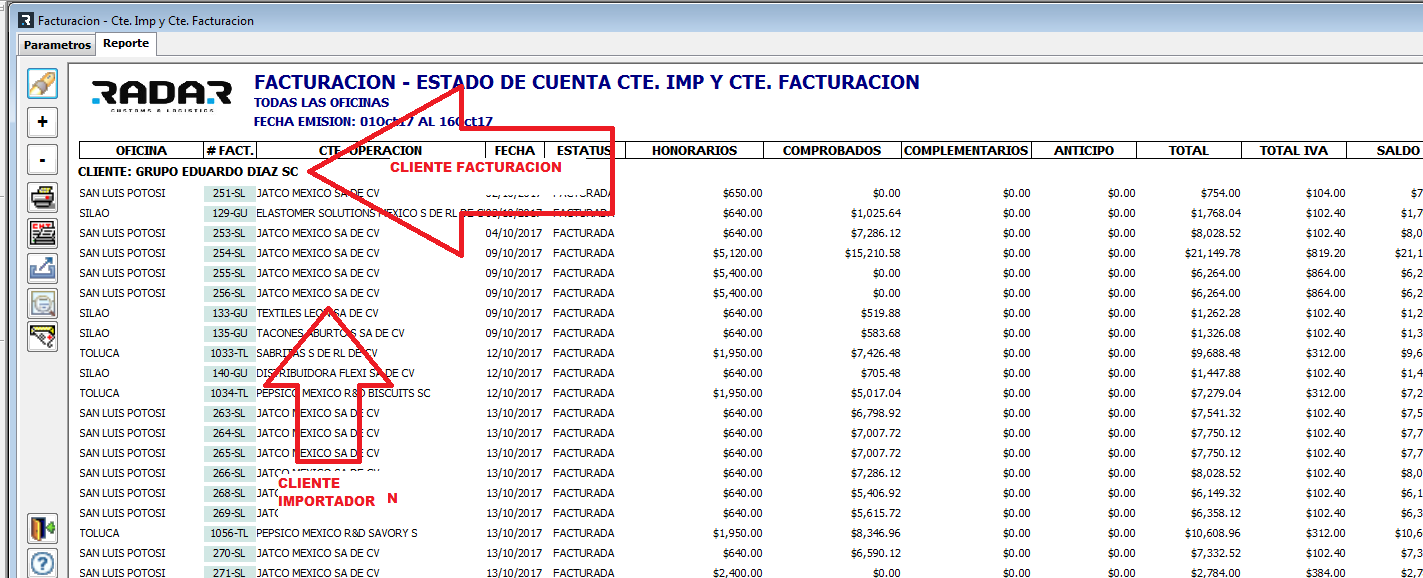Select invoice number 129-GU
This screenshot has height=578, width=1423.
click(x=229, y=213)
